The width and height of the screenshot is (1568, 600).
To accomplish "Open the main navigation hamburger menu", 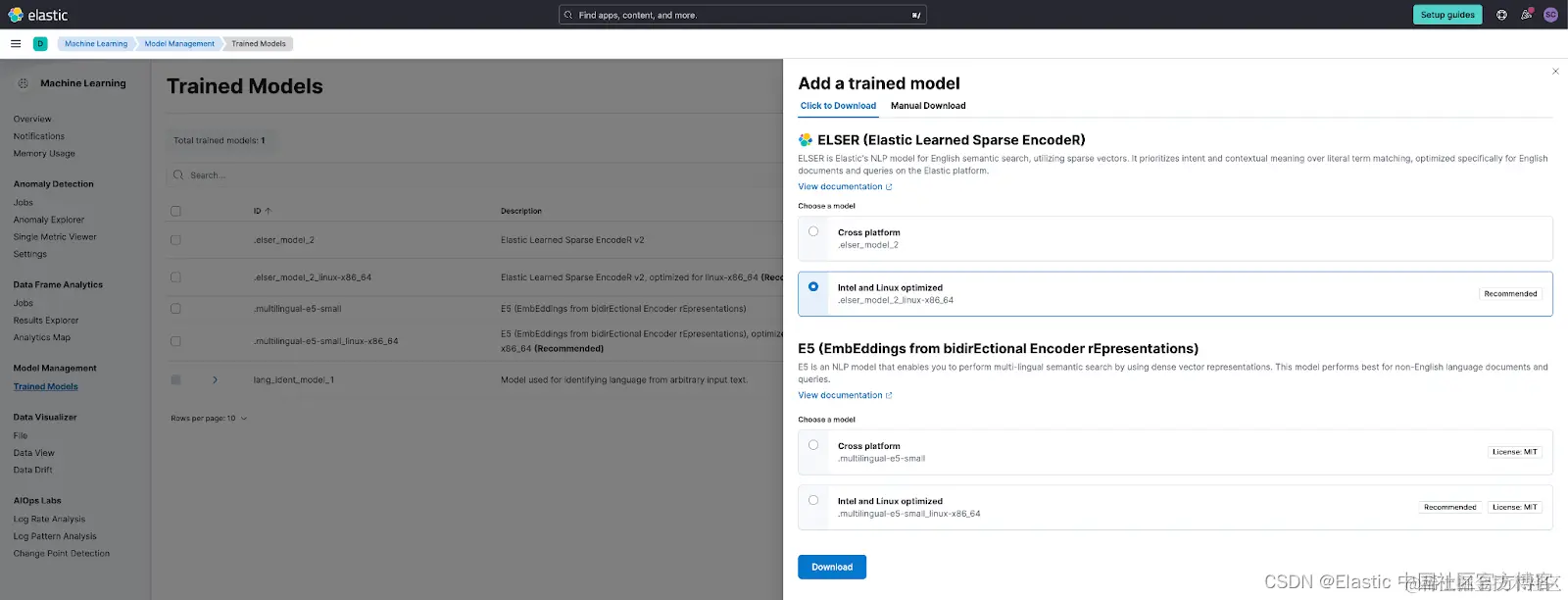I will tap(16, 43).
